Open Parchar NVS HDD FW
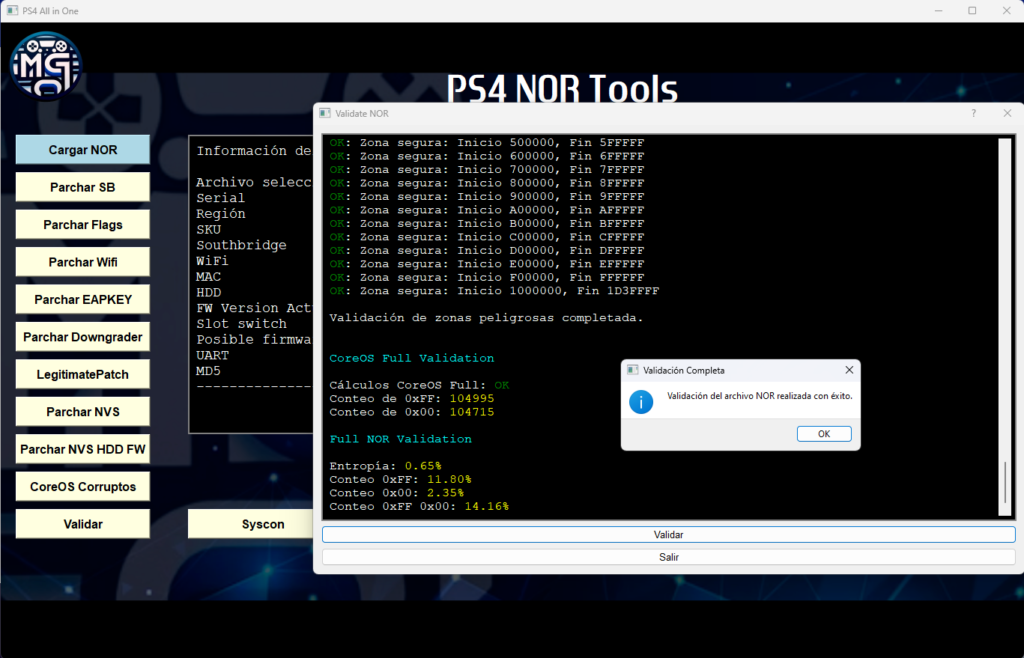The height and width of the screenshot is (658, 1024). click(83, 449)
